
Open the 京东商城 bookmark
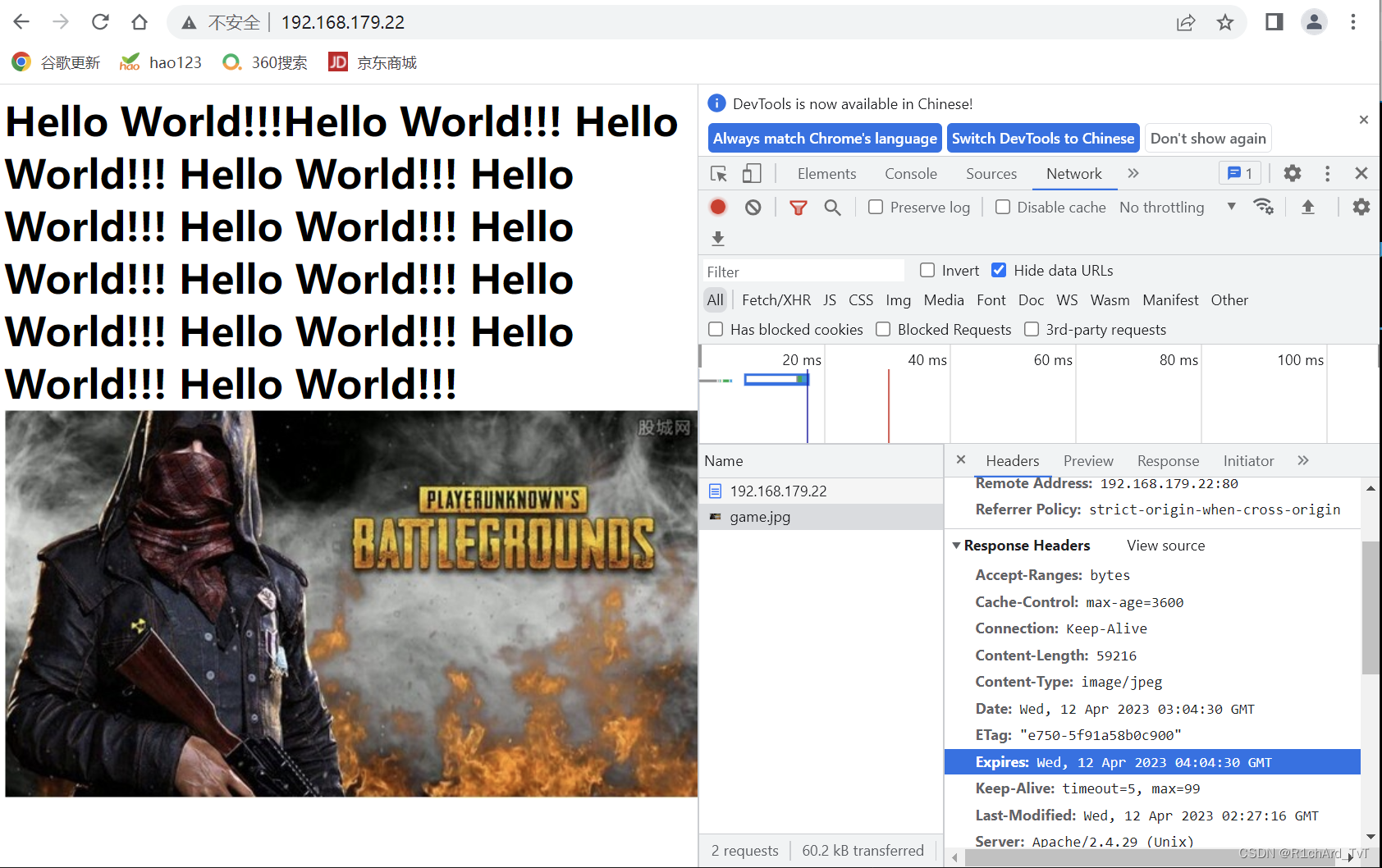coord(373,62)
